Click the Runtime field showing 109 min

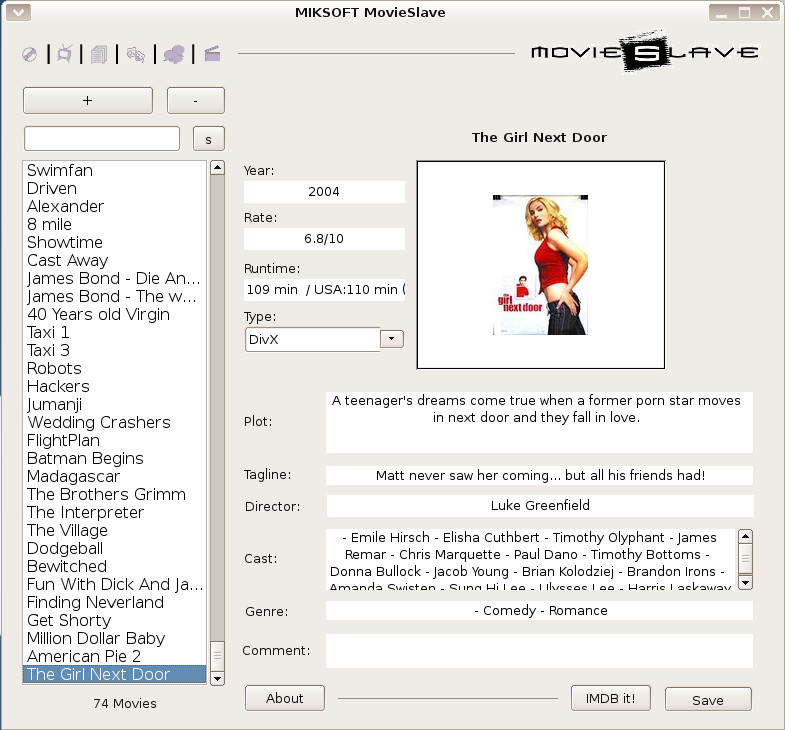point(324,289)
